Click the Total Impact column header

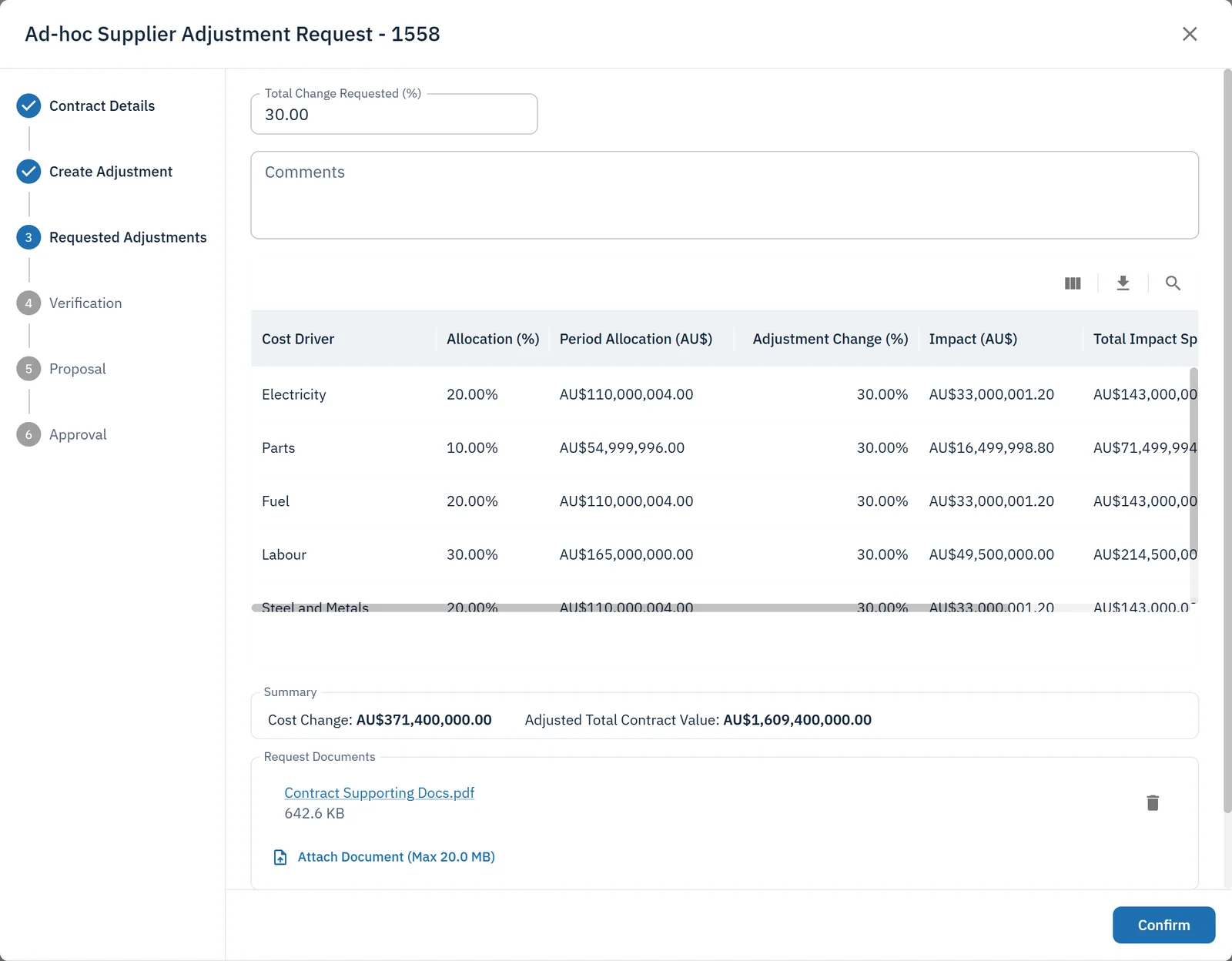click(1145, 339)
